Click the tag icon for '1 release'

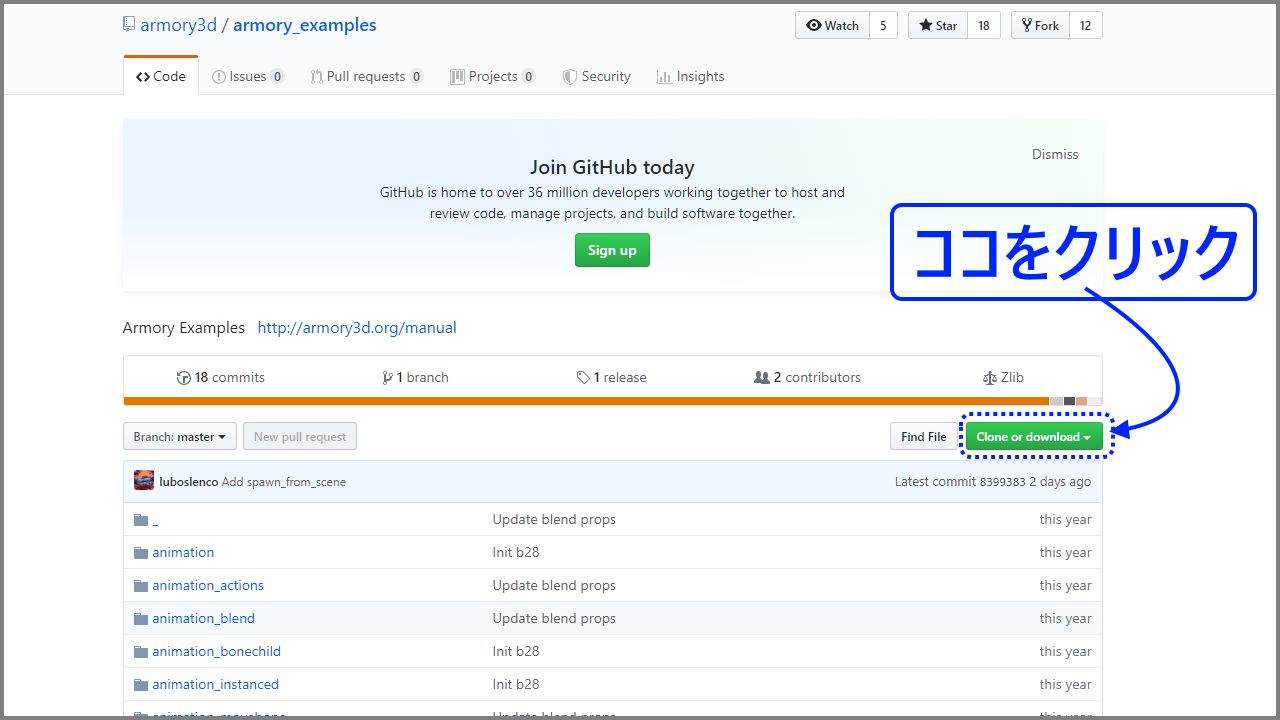pyautogui.click(x=583, y=377)
